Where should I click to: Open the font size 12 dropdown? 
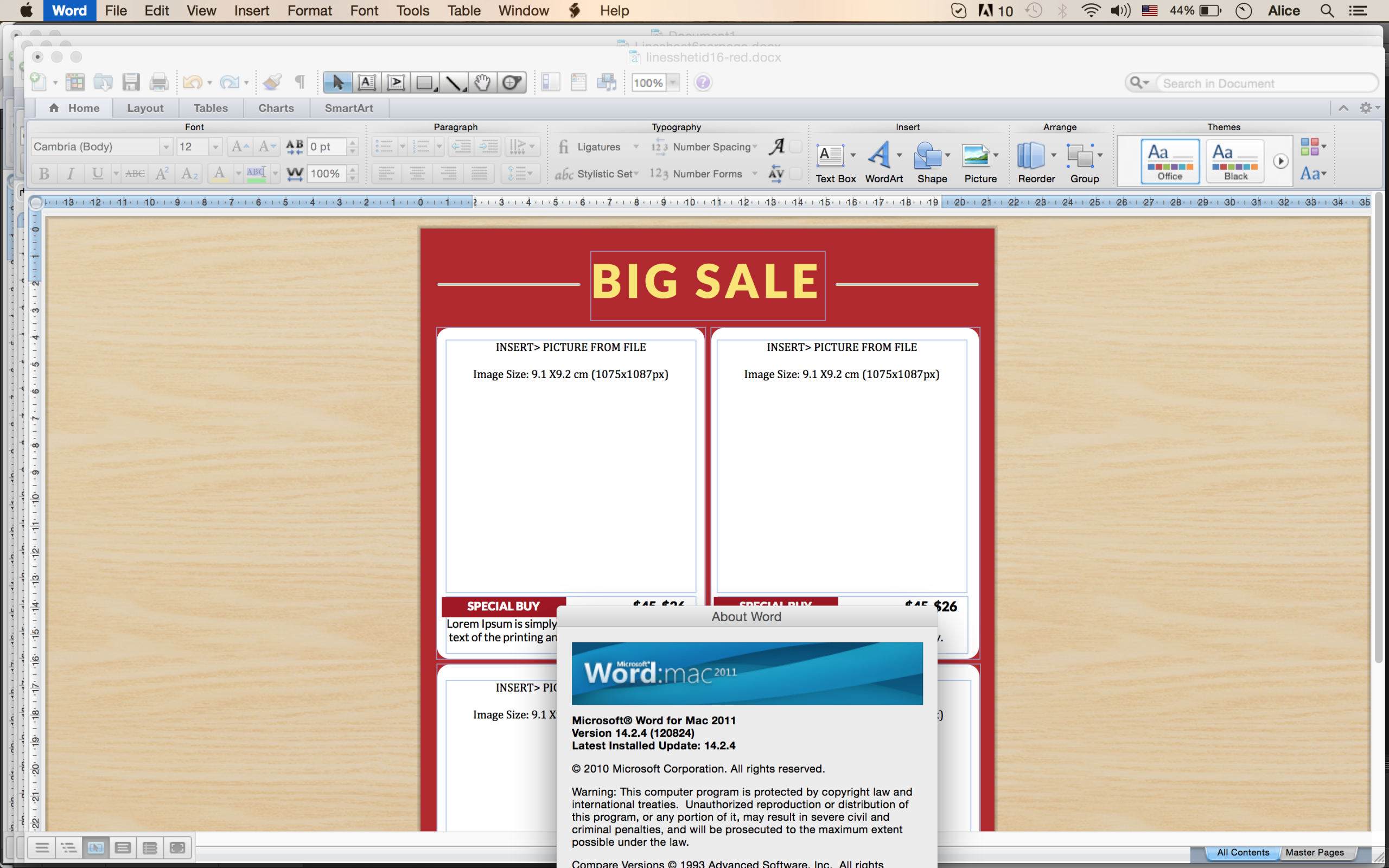tap(215, 147)
